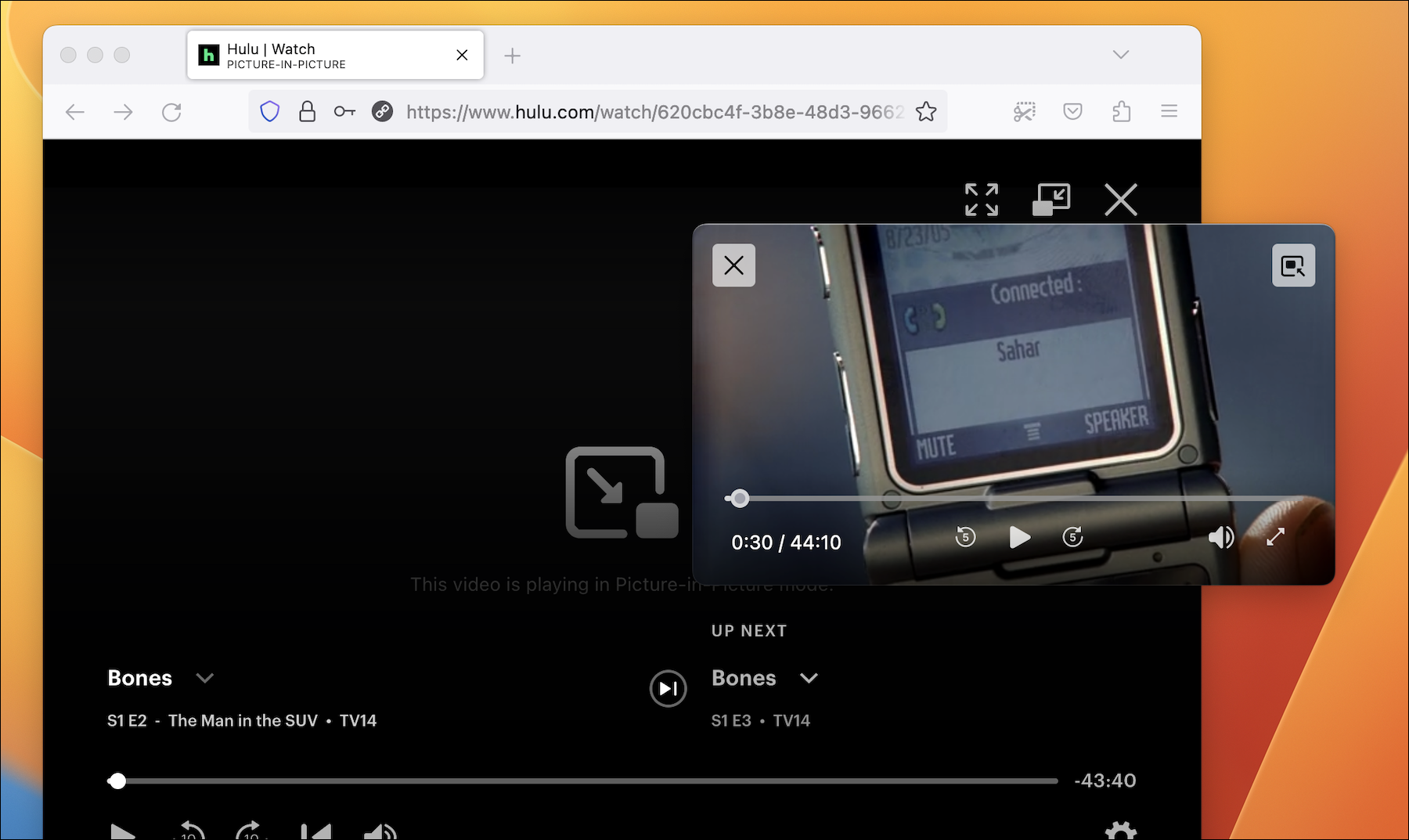Open browser extensions menu
Screen dimensions: 1409x840
[1121, 112]
